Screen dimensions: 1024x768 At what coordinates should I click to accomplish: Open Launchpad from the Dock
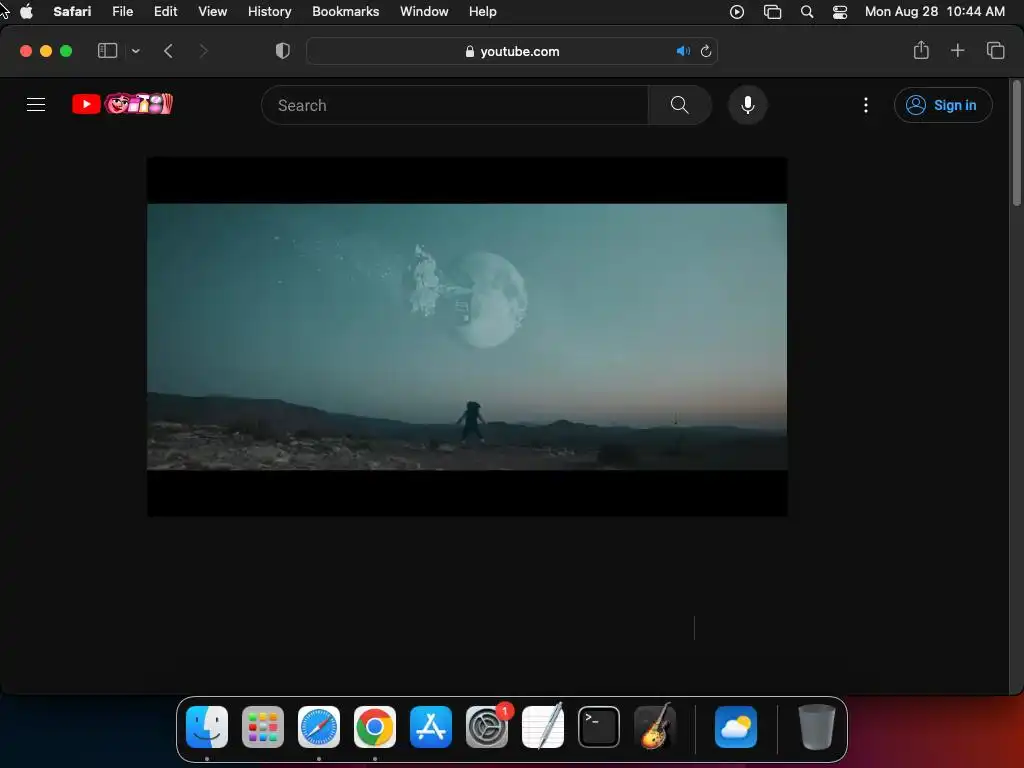pyautogui.click(x=263, y=727)
